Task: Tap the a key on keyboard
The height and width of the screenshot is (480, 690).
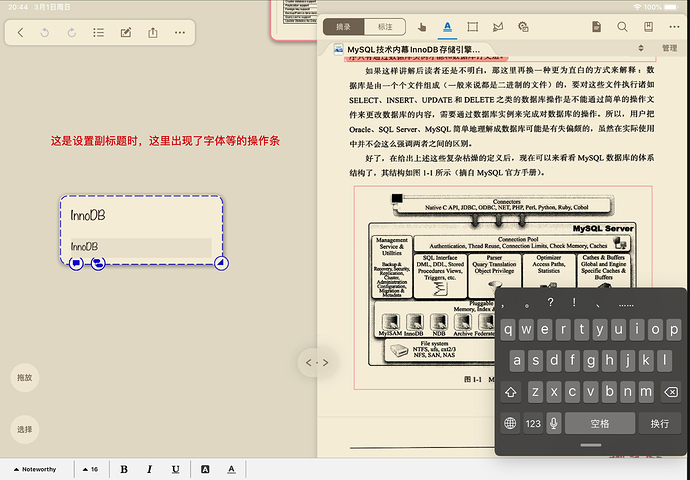Action: tap(517, 360)
